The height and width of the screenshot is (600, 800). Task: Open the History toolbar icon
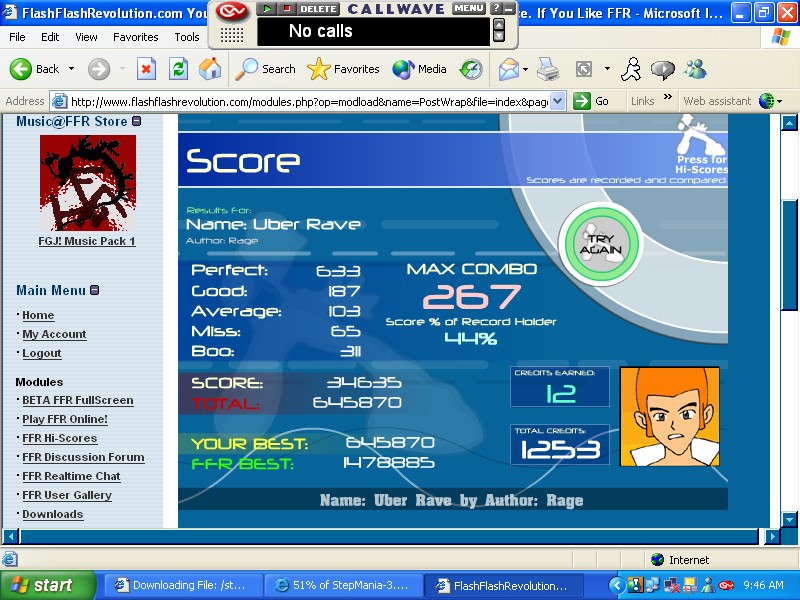click(471, 69)
